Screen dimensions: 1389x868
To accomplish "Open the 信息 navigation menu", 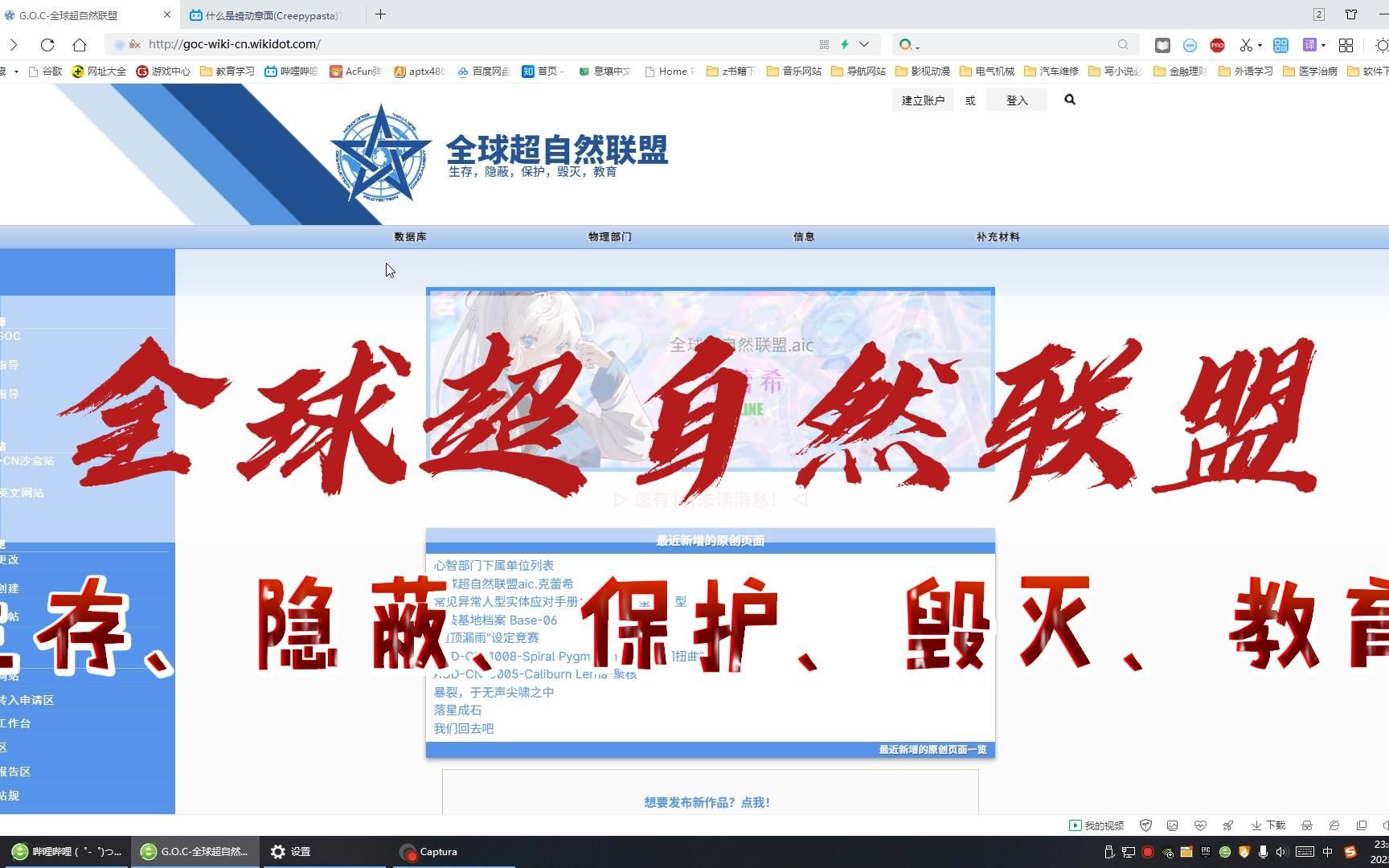I will point(804,237).
